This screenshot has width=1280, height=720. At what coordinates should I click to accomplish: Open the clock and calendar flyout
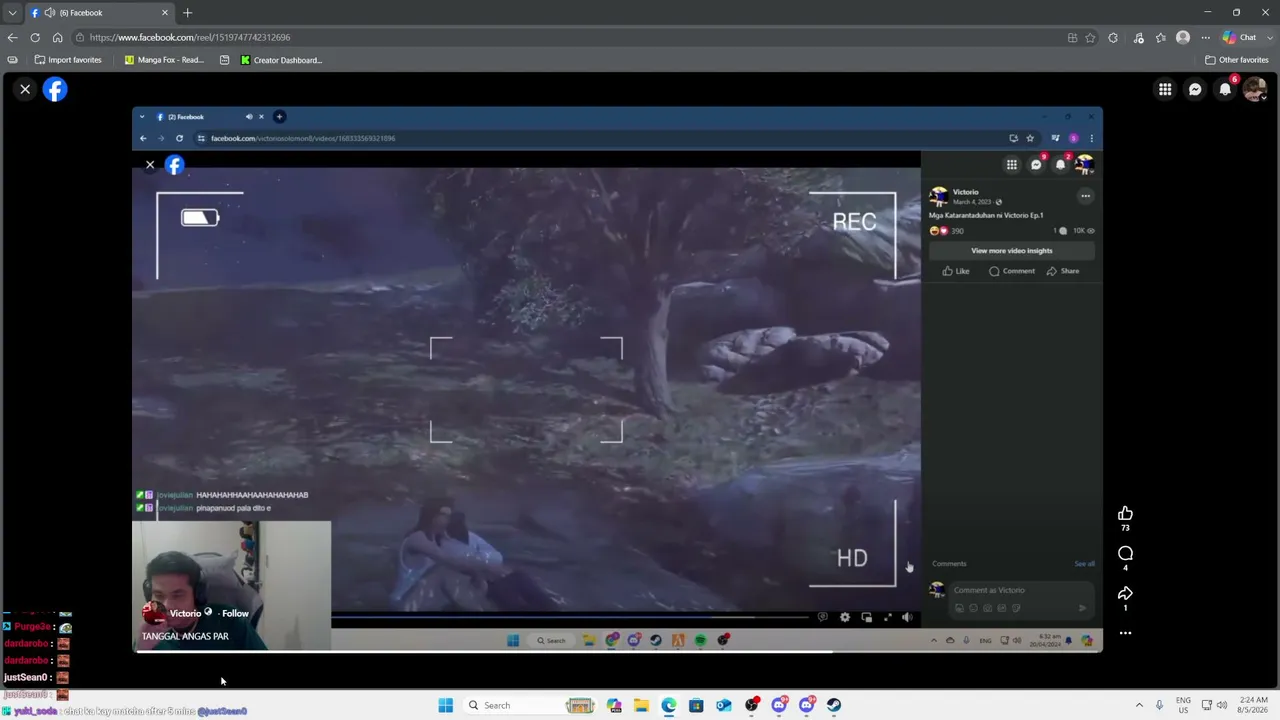tap(1250, 705)
